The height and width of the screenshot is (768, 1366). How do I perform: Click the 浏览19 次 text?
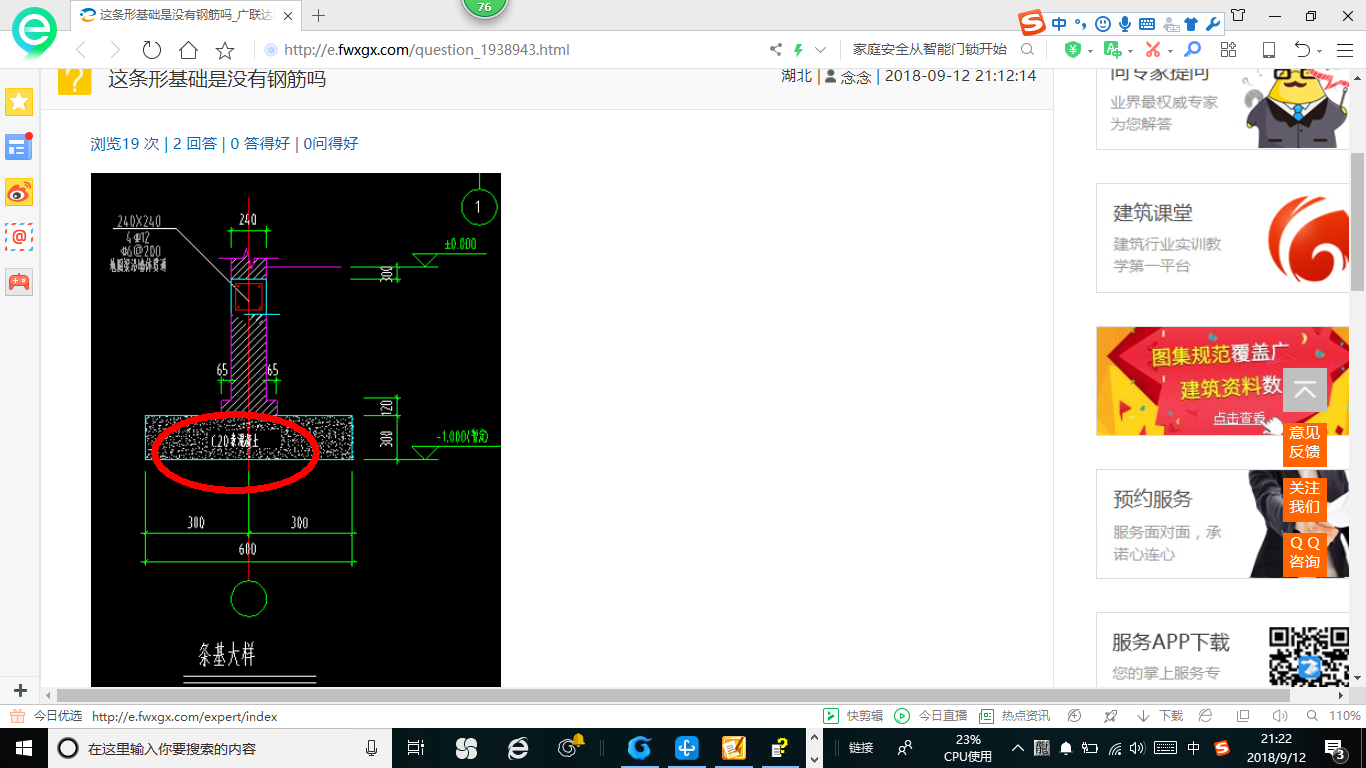click(124, 144)
